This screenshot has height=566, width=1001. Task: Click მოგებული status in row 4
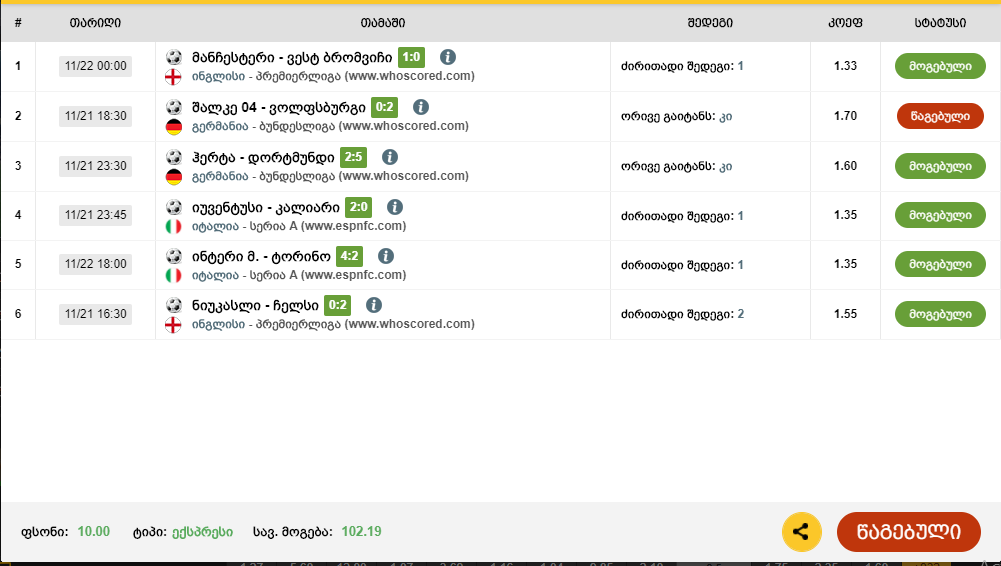pos(940,215)
